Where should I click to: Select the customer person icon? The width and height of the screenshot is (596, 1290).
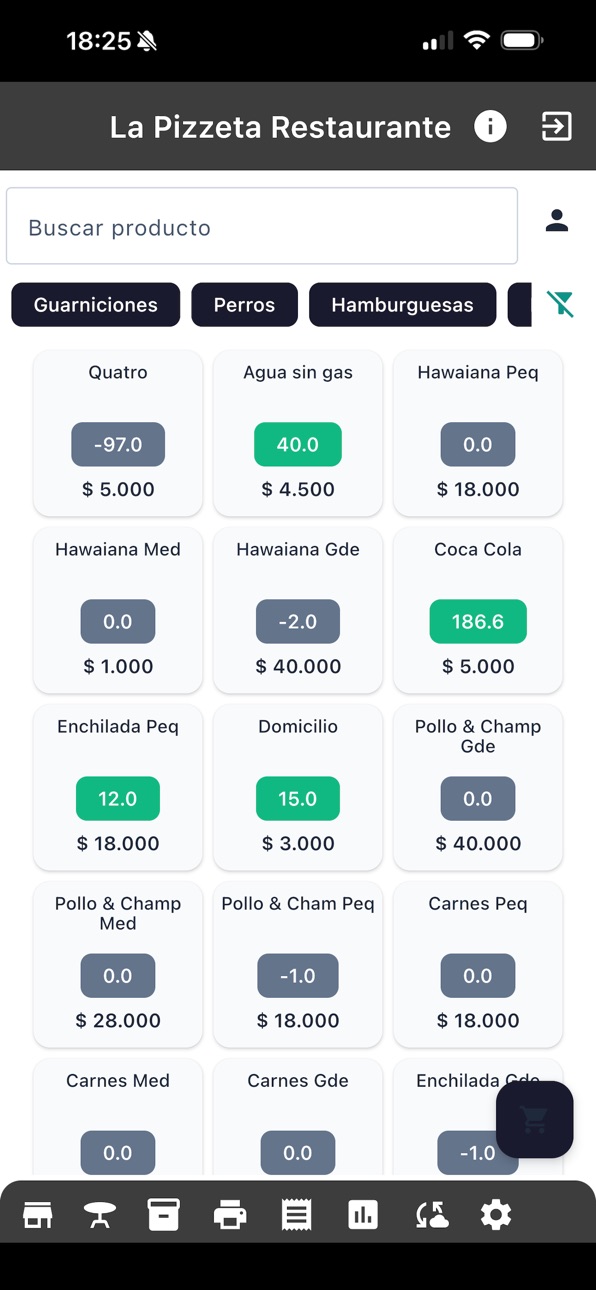557,221
